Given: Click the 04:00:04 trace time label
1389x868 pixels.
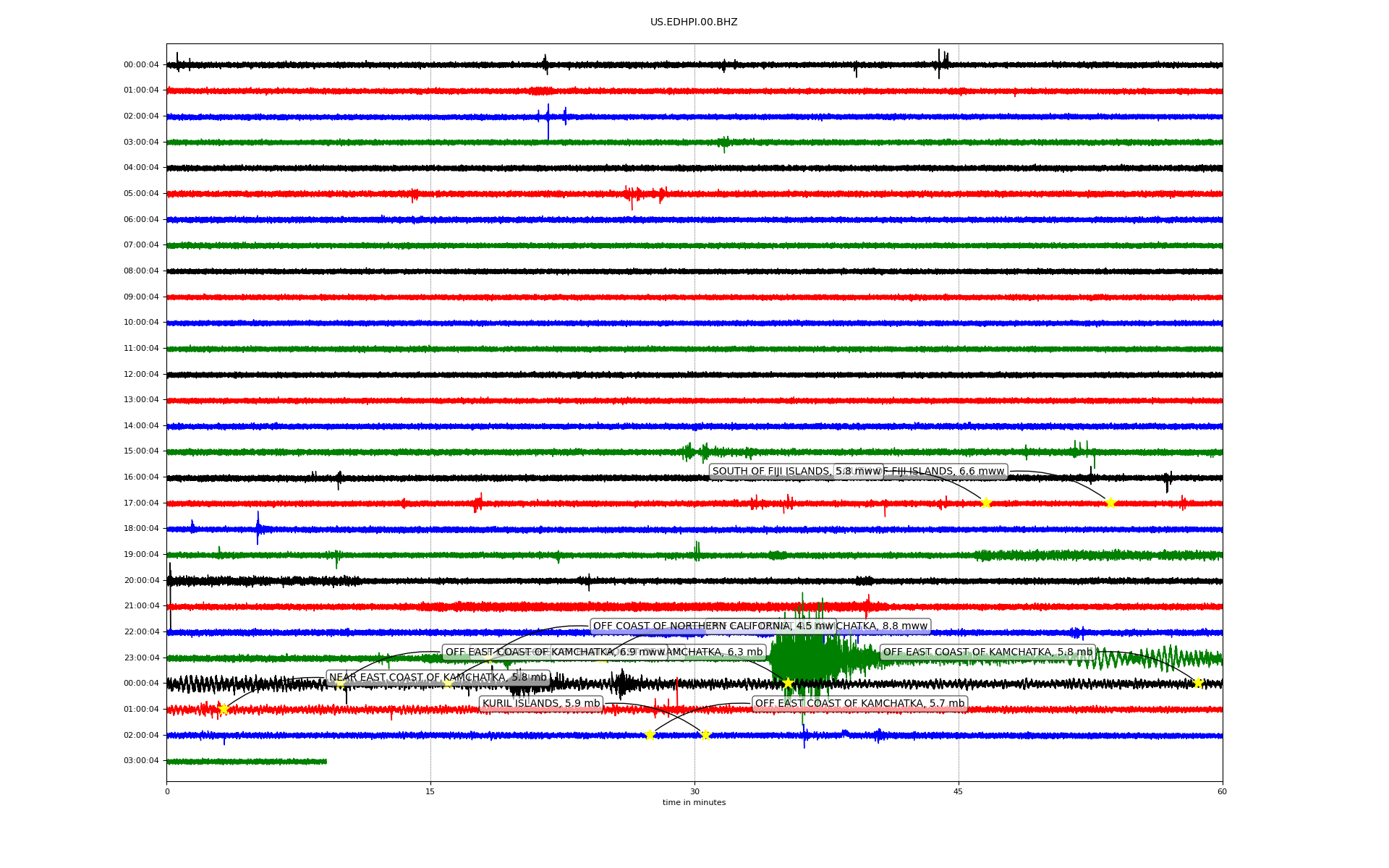Looking at the screenshot, I should pos(141,168).
